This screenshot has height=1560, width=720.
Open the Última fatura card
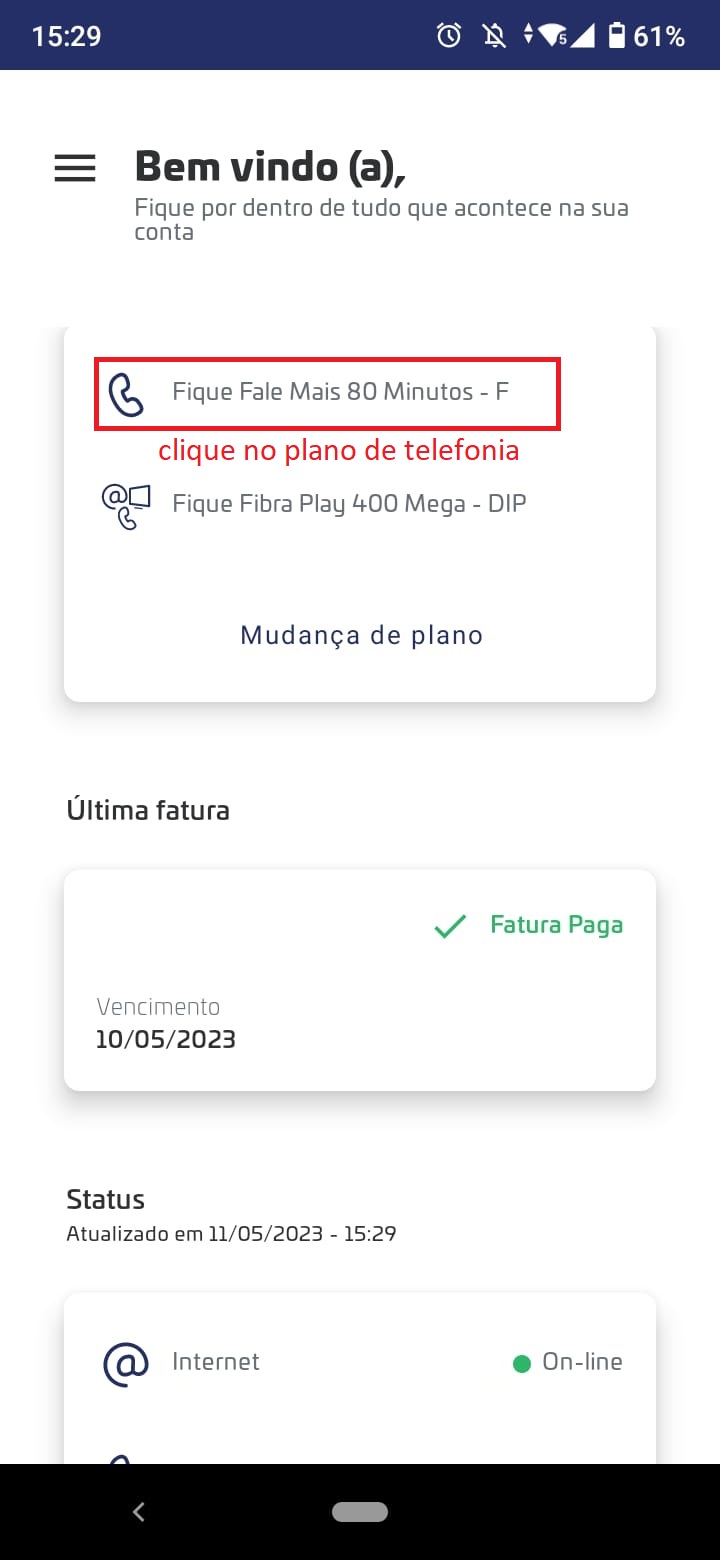tap(360, 980)
